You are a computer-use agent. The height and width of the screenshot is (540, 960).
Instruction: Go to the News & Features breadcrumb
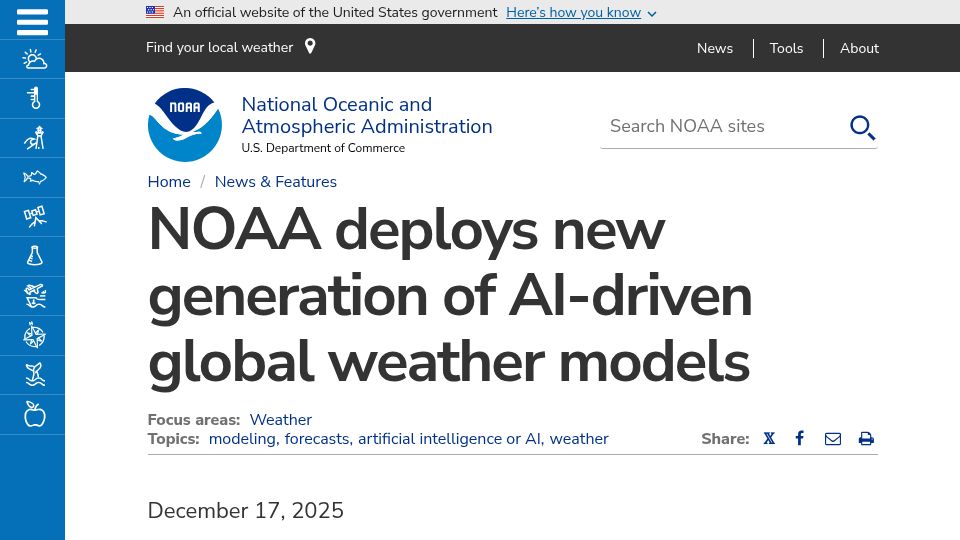tap(276, 182)
